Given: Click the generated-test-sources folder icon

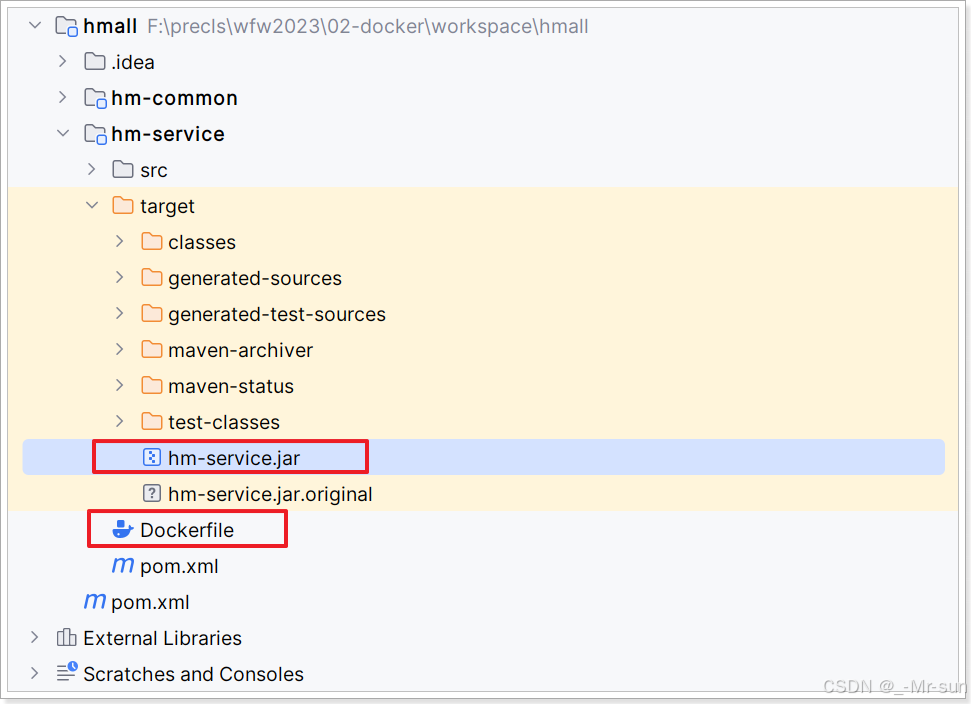Looking at the screenshot, I should coord(152,313).
